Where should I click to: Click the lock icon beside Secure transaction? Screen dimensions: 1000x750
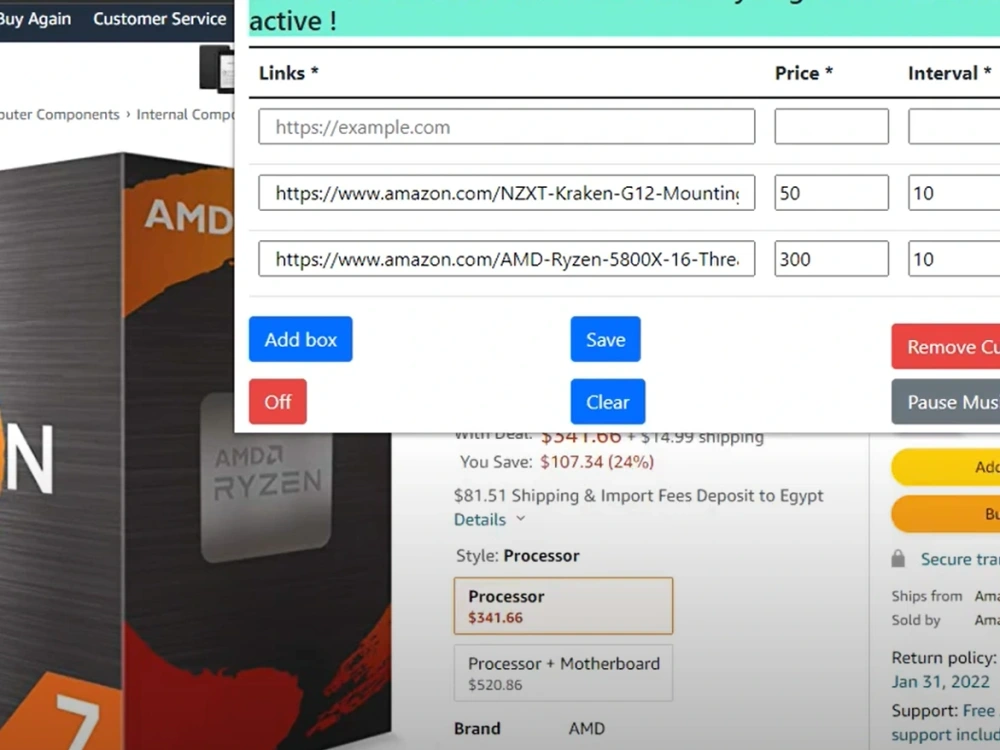898,559
